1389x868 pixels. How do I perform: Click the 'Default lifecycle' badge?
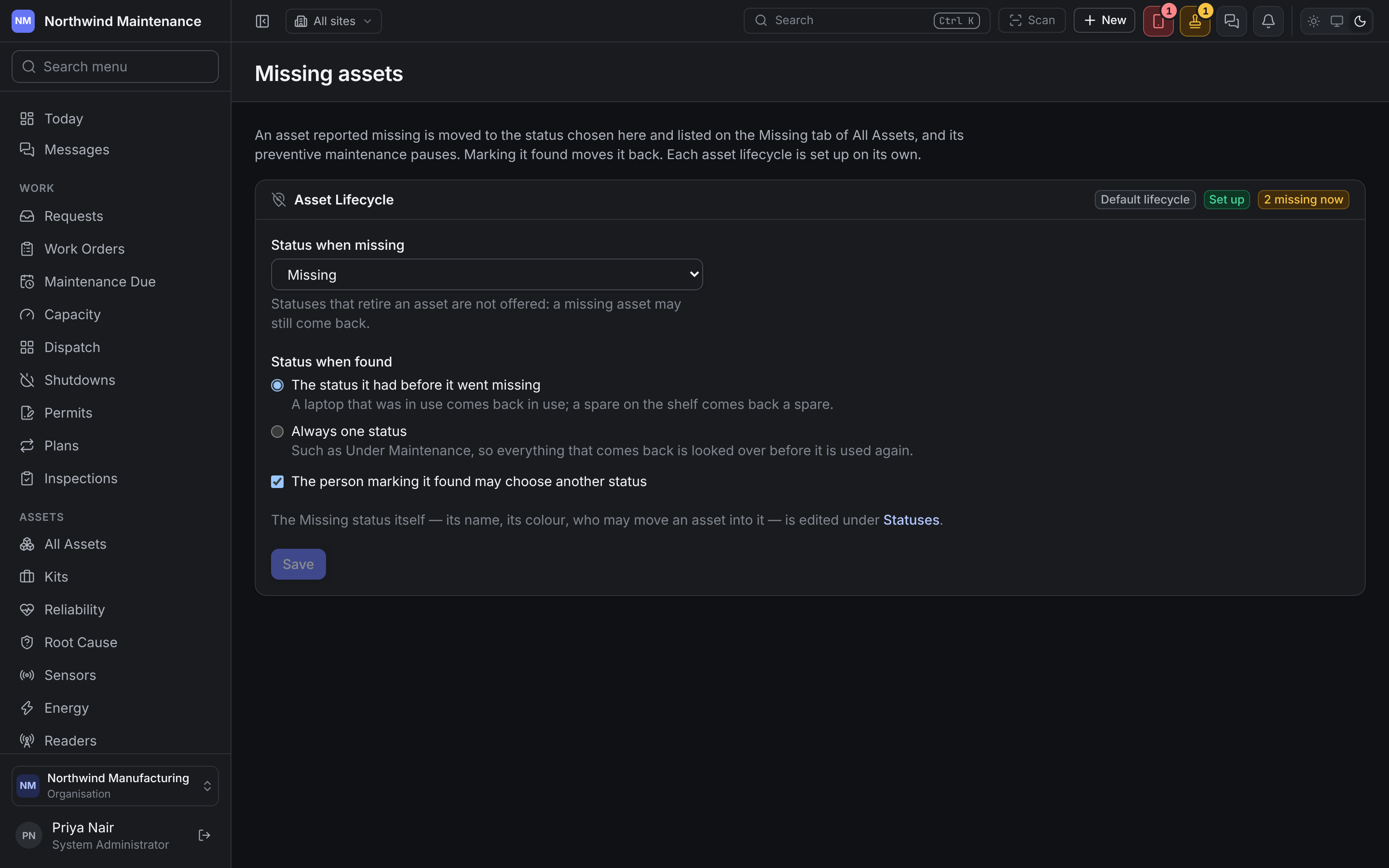pyautogui.click(x=1145, y=200)
